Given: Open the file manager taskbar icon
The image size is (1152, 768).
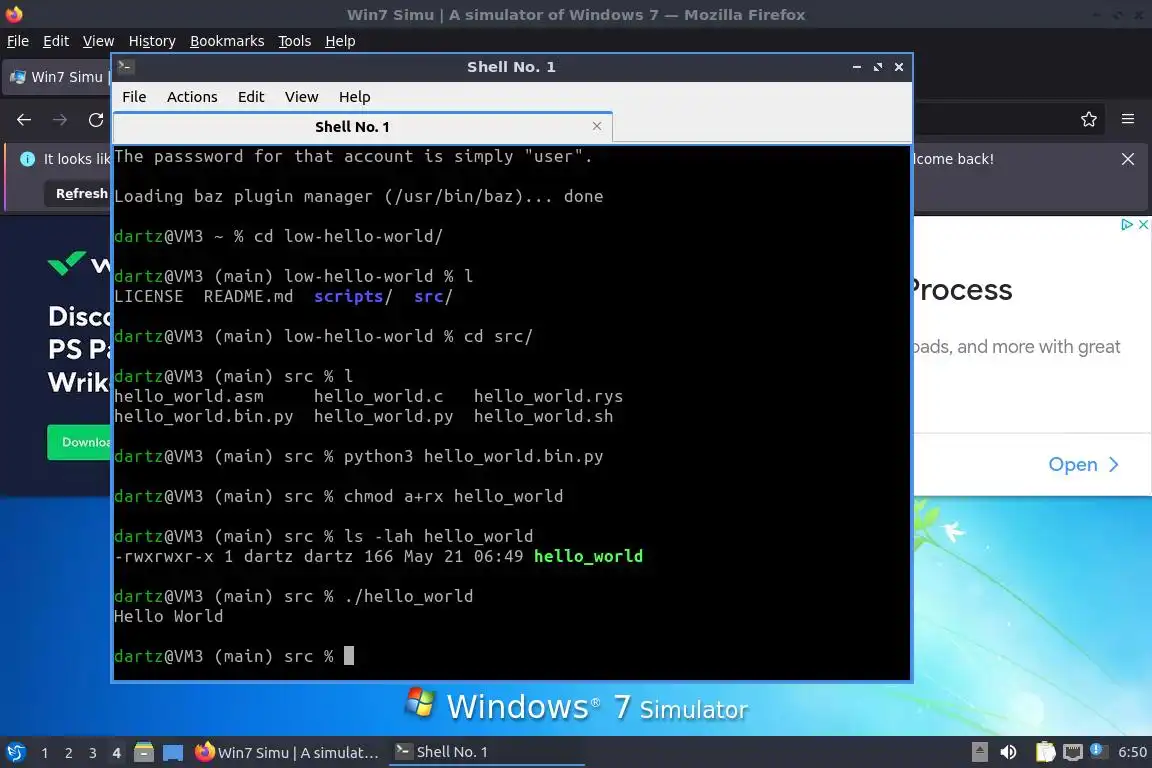Looking at the screenshot, I should click(144, 752).
